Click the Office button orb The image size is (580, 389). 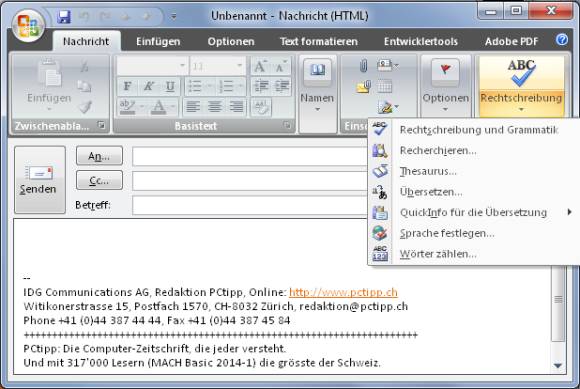click(28, 26)
